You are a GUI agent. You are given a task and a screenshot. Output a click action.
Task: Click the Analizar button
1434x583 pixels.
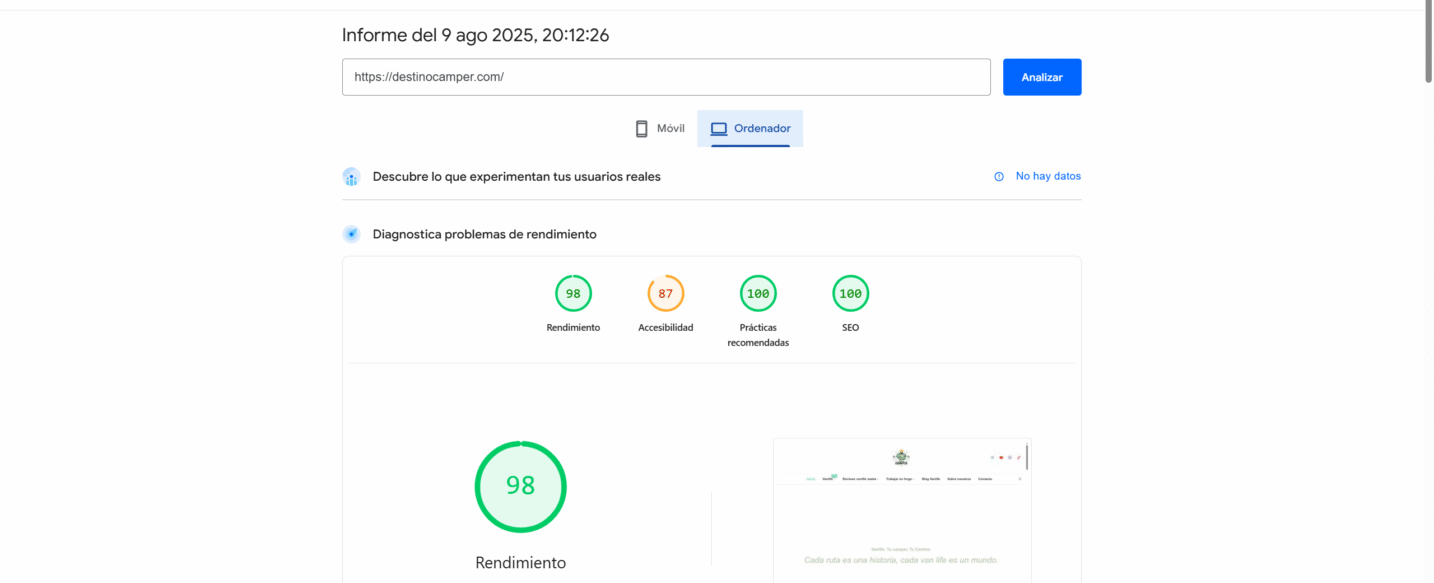[1042, 77]
